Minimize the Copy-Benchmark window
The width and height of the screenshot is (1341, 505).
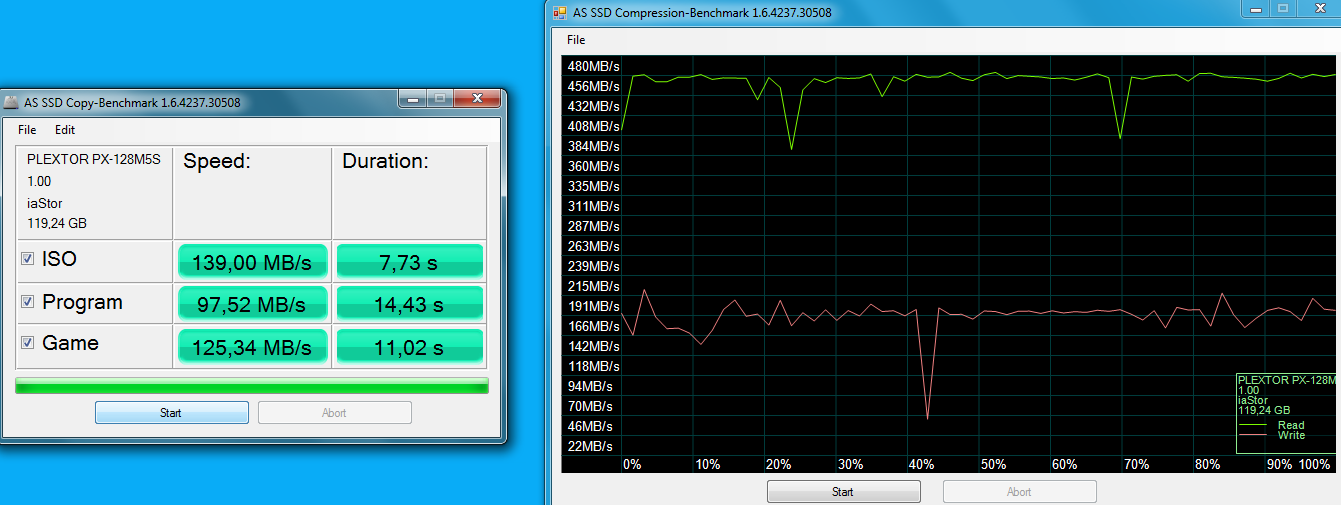411,99
